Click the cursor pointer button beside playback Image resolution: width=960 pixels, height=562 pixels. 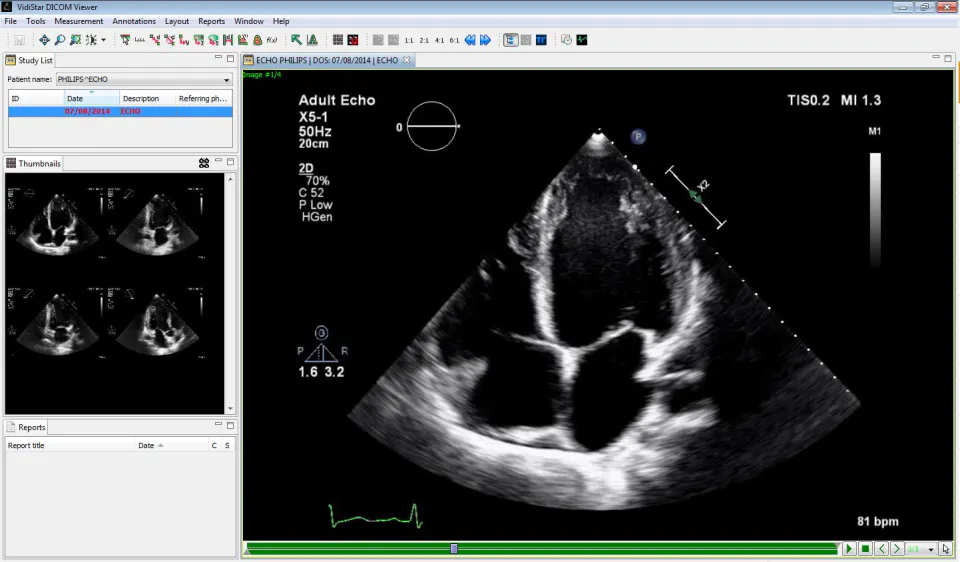pyautogui.click(x=946, y=549)
